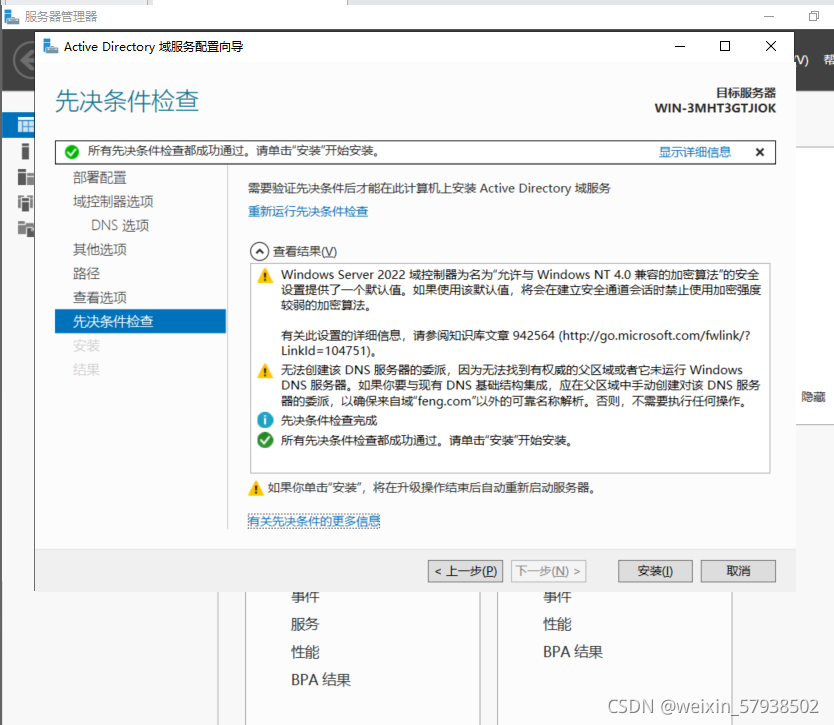Go back with 上一步(P) button
Screen dimensions: 834x725
click(465, 571)
